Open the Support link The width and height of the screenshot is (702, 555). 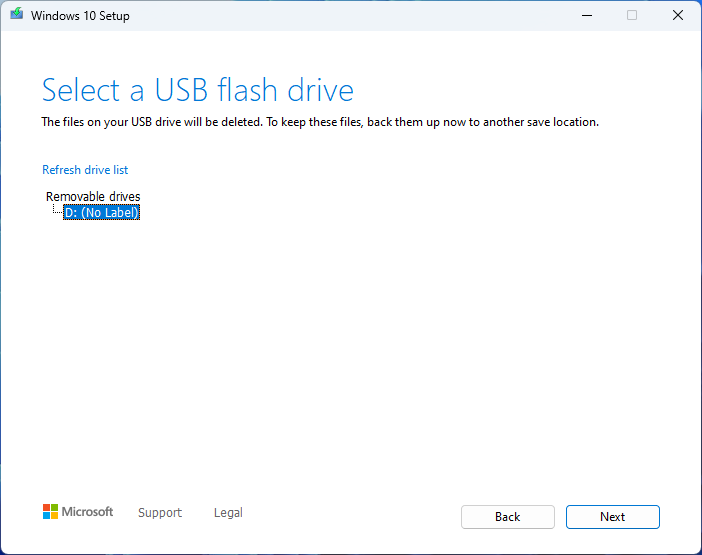pyautogui.click(x=160, y=513)
